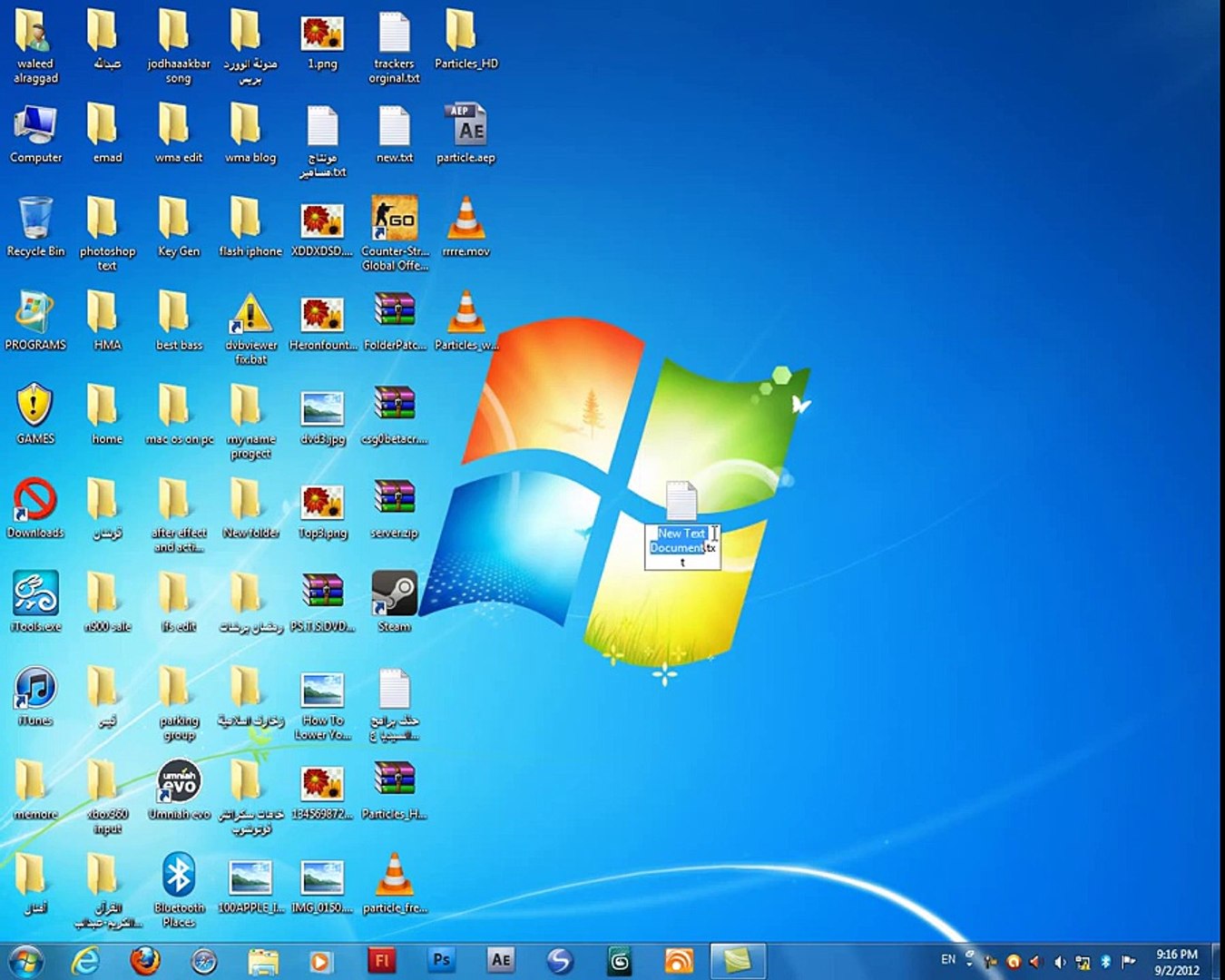Viewport: 1225px width, 980px height.
Task: Select the xbox360 input folder
Action: point(107,797)
